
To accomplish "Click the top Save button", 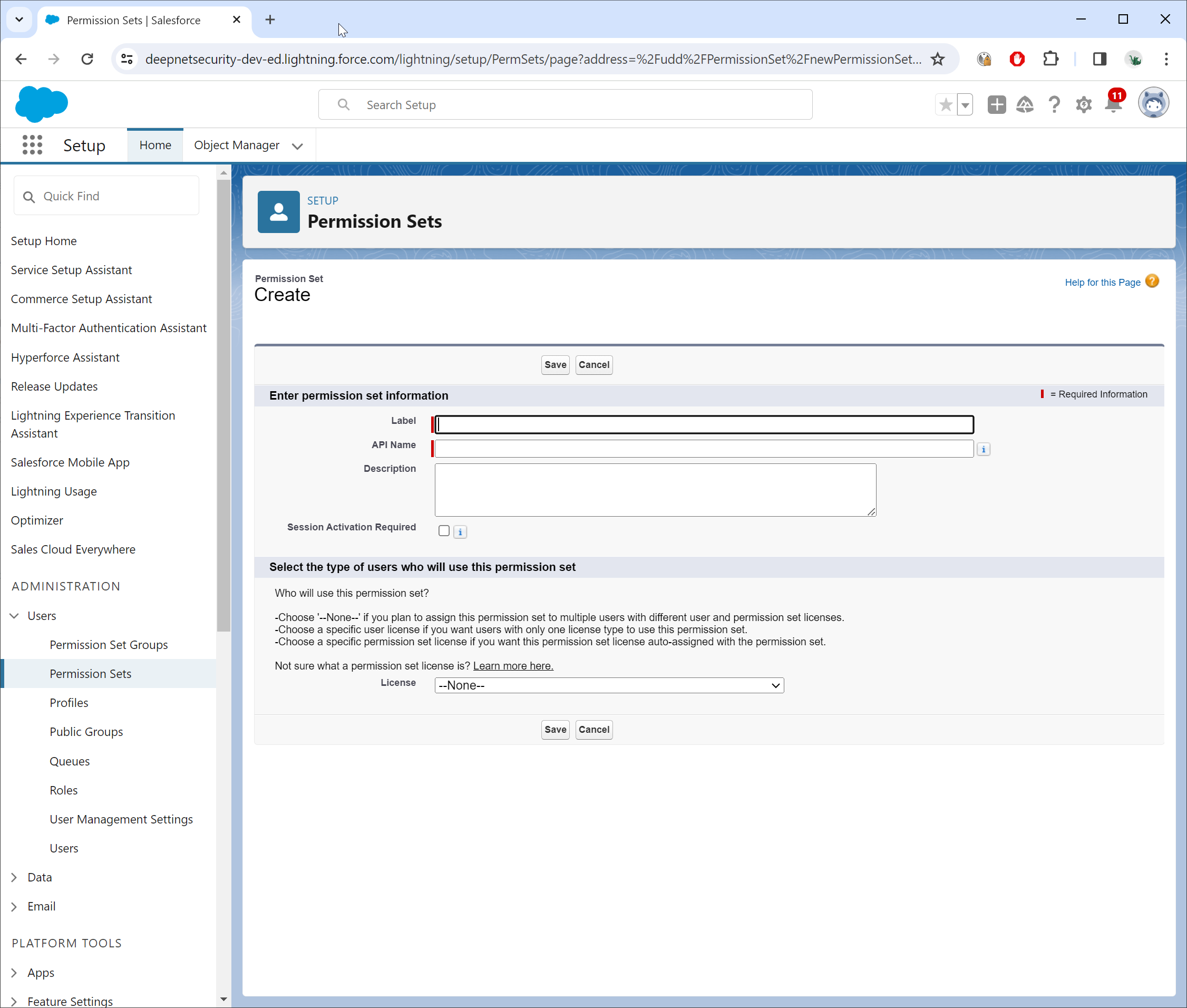I will click(554, 365).
